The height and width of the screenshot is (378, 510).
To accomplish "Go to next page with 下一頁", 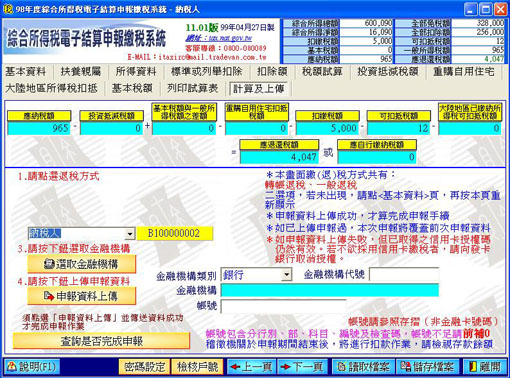I will tap(302, 367).
